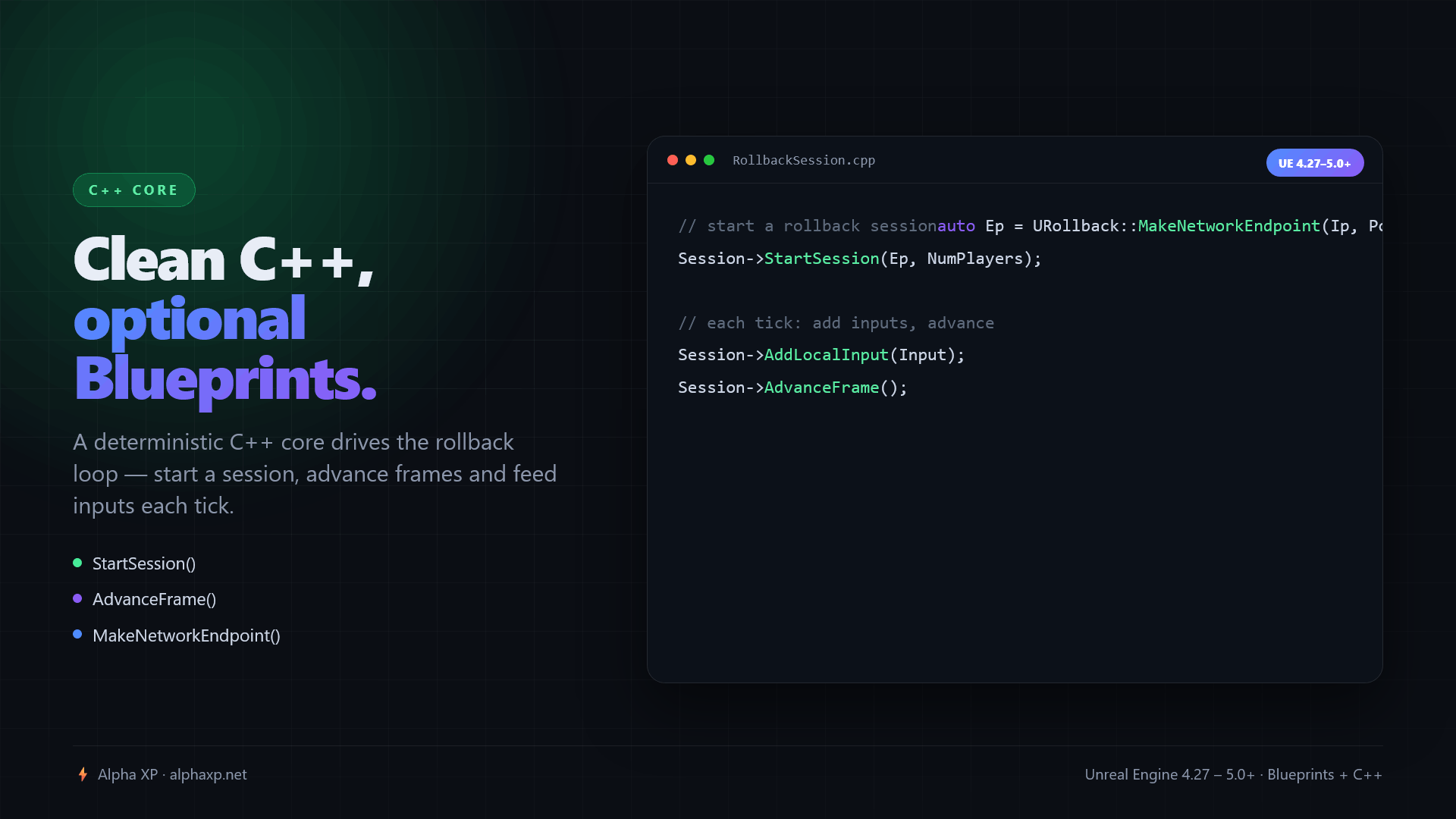Open the alphaxp.net footer link
The width and height of the screenshot is (1456, 819).
point(209,774)
